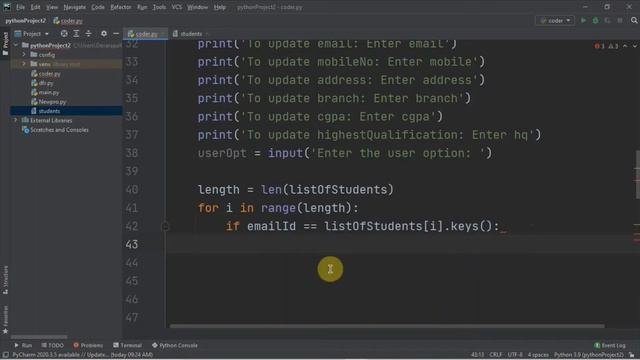The image size is (640, 360).
Task: Click Expand All icon in Project panel
Action: coord(76,33)
